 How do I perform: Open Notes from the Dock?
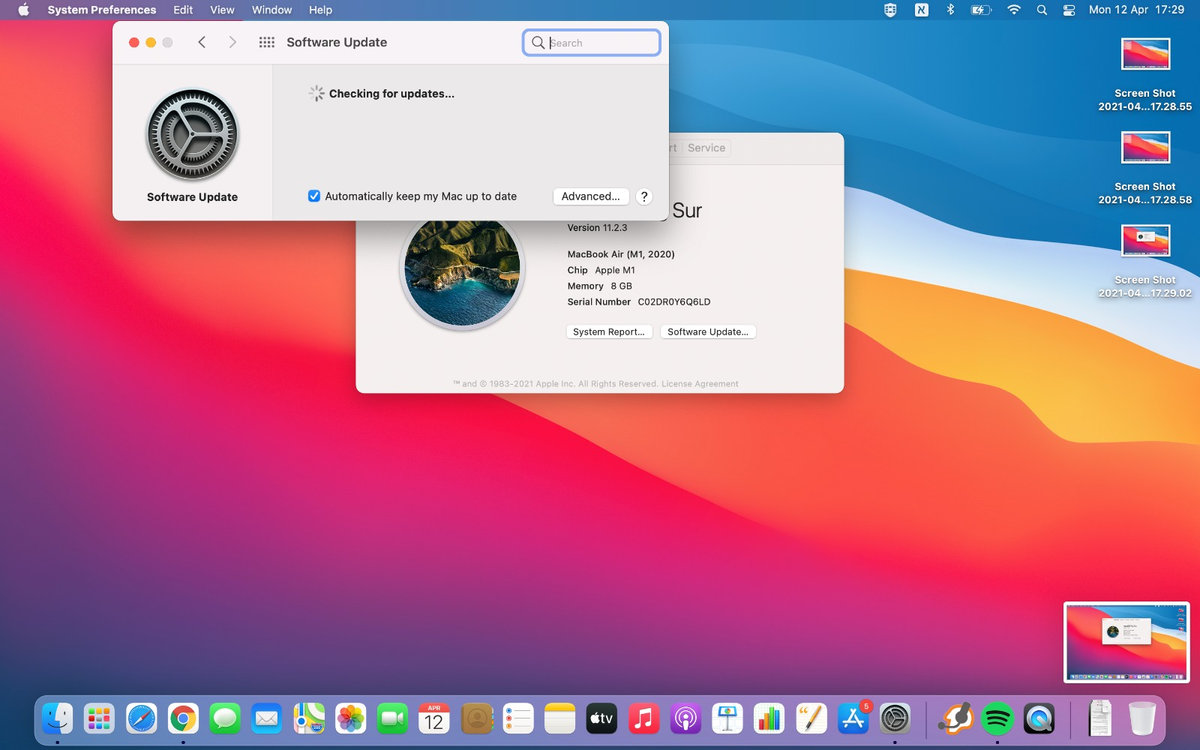(560, 718)
